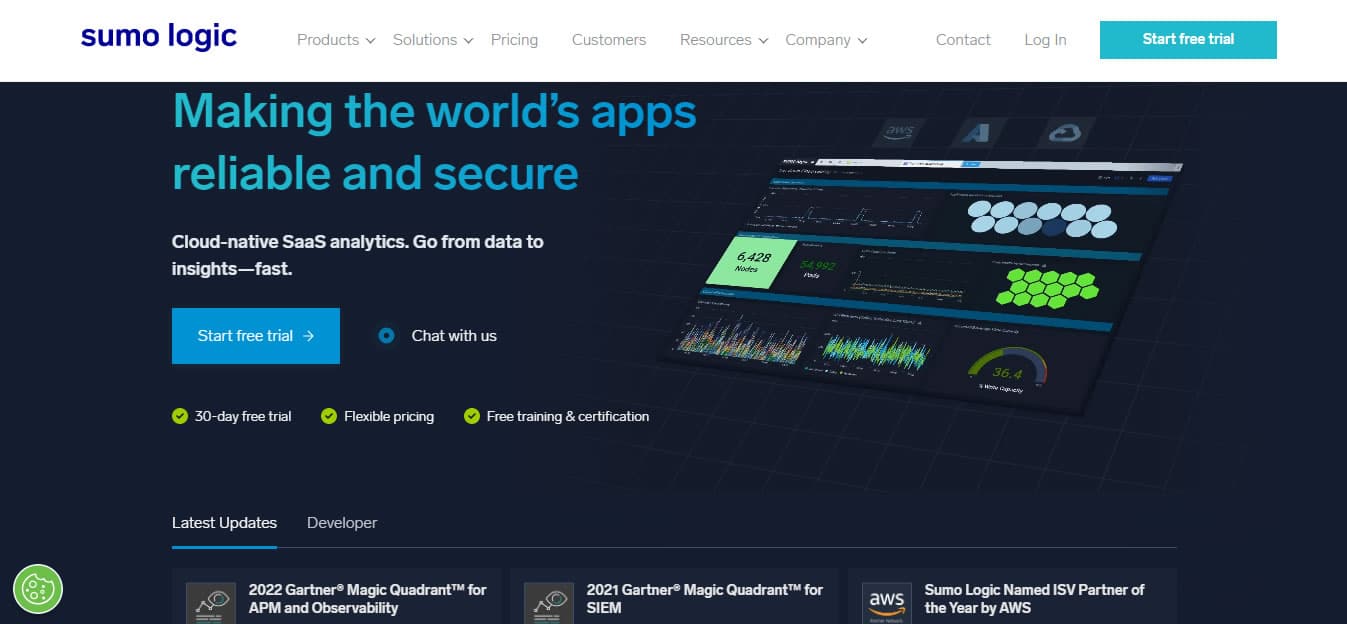Open the Resources dropdown menu

coord(723,40)
